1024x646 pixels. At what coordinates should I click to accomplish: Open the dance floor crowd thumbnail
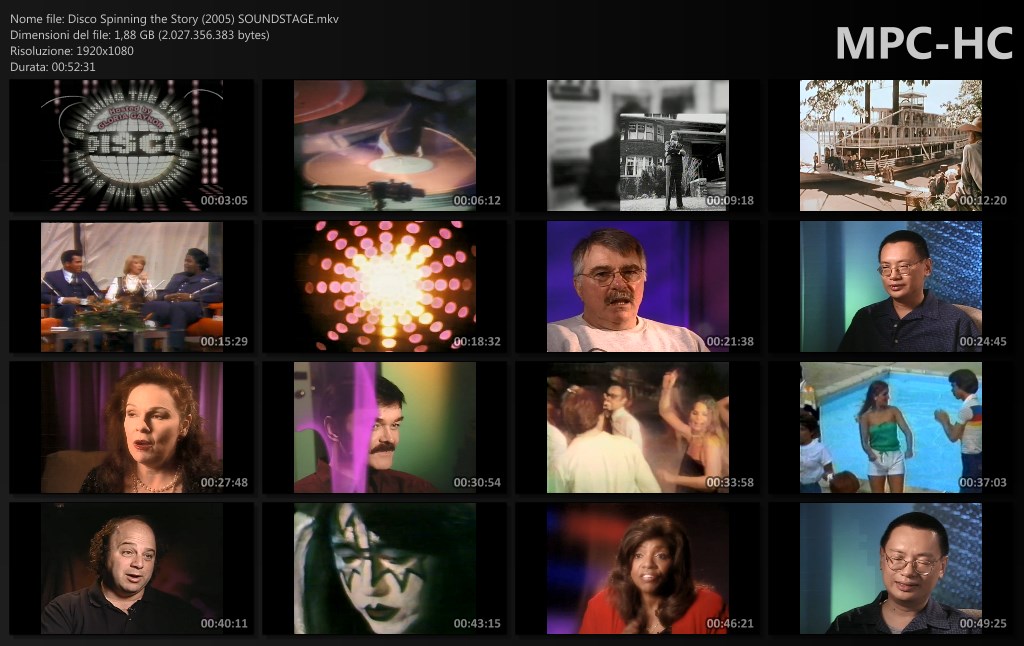(637, 428)
